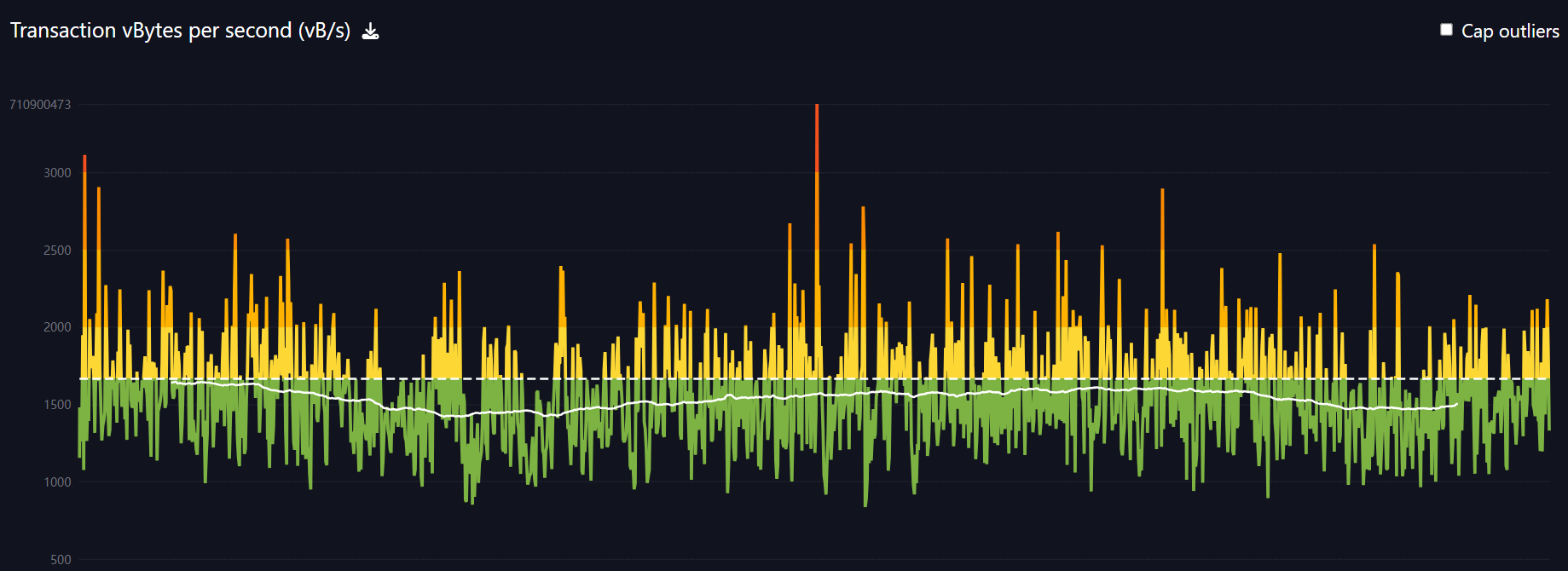Screen dimensions: 1568x571
Task: Click the 500 y-axis tick label
Action: click(61, 560)
